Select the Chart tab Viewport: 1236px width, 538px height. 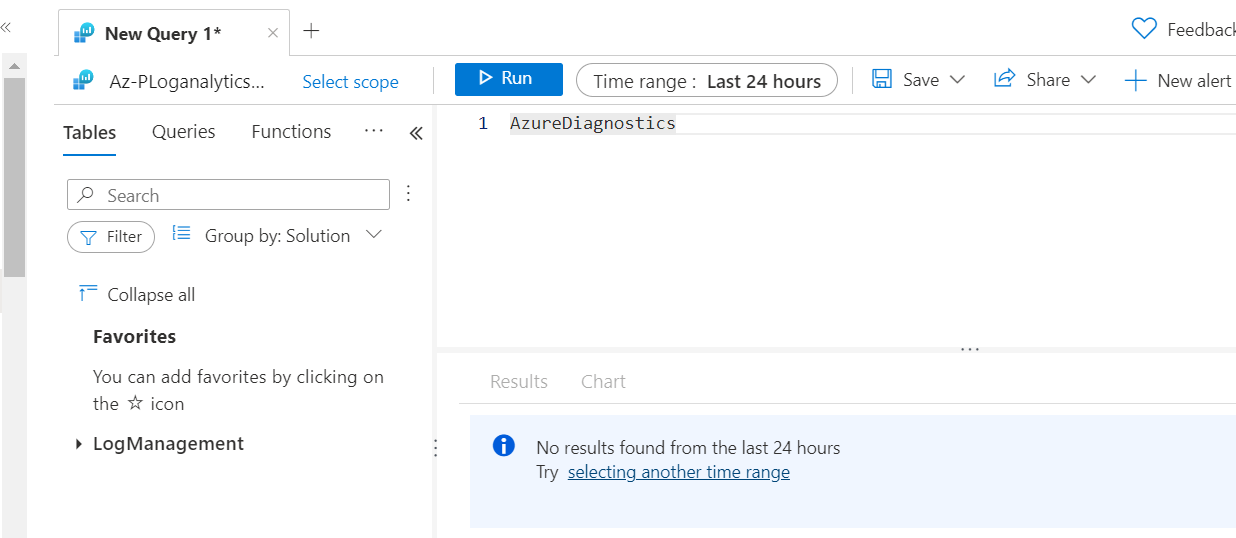click(x=603, y=382)
